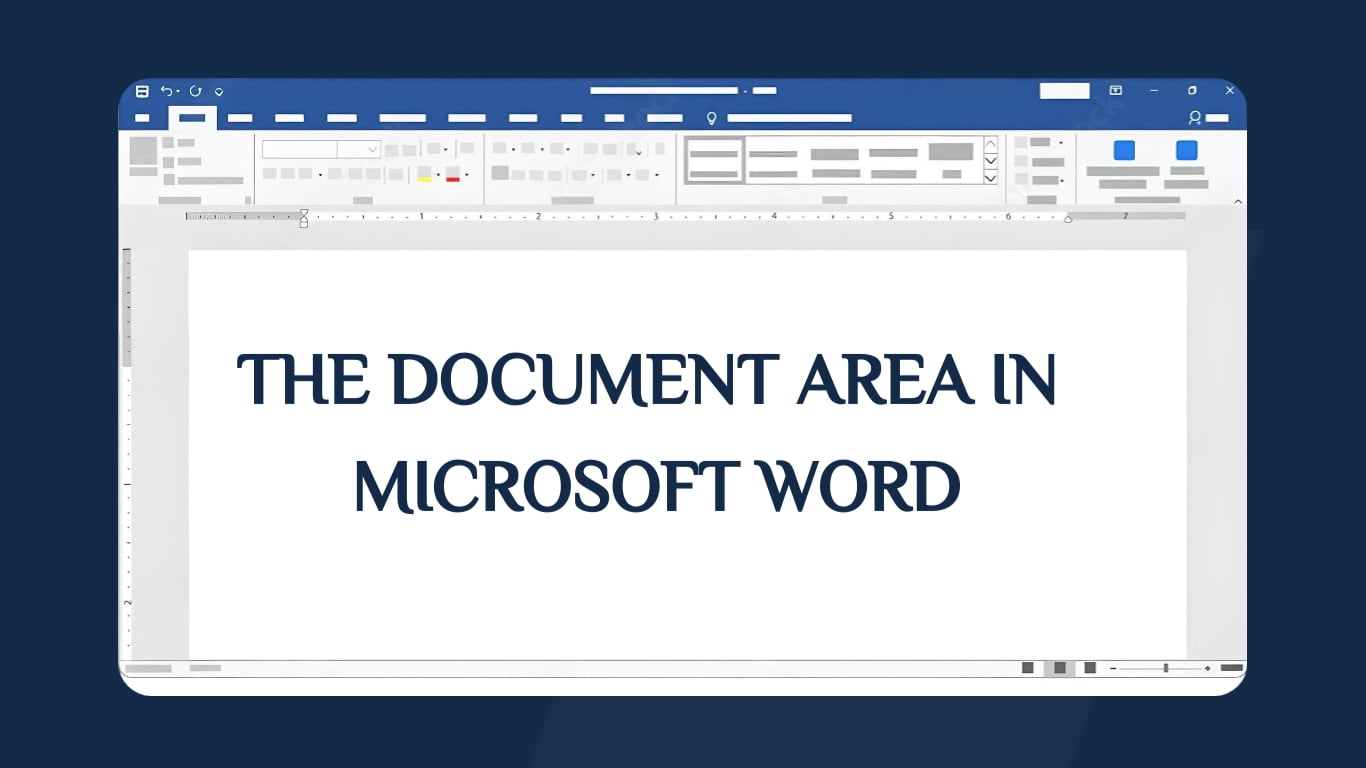
Task: Undo the last action
Action: 166,91
